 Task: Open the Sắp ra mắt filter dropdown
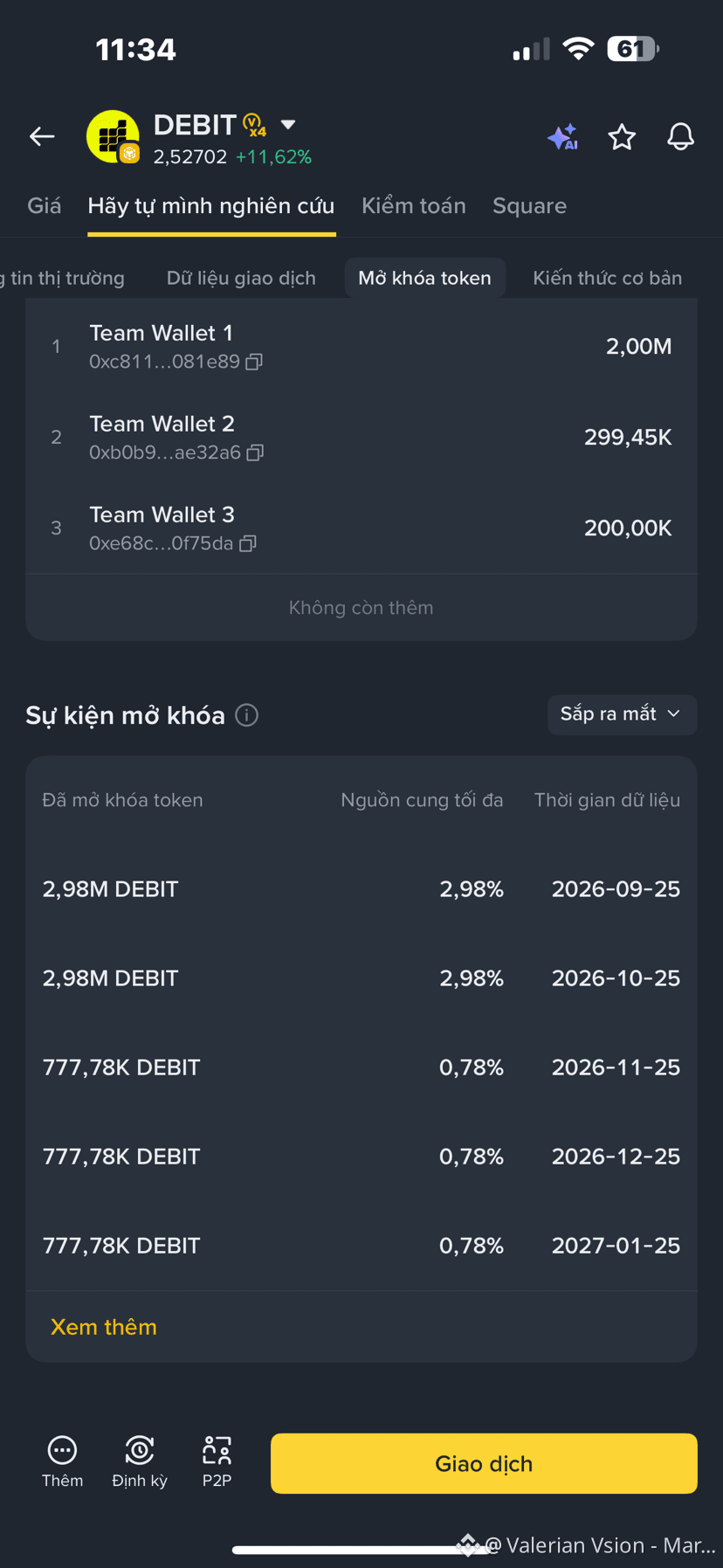(622, 715)
